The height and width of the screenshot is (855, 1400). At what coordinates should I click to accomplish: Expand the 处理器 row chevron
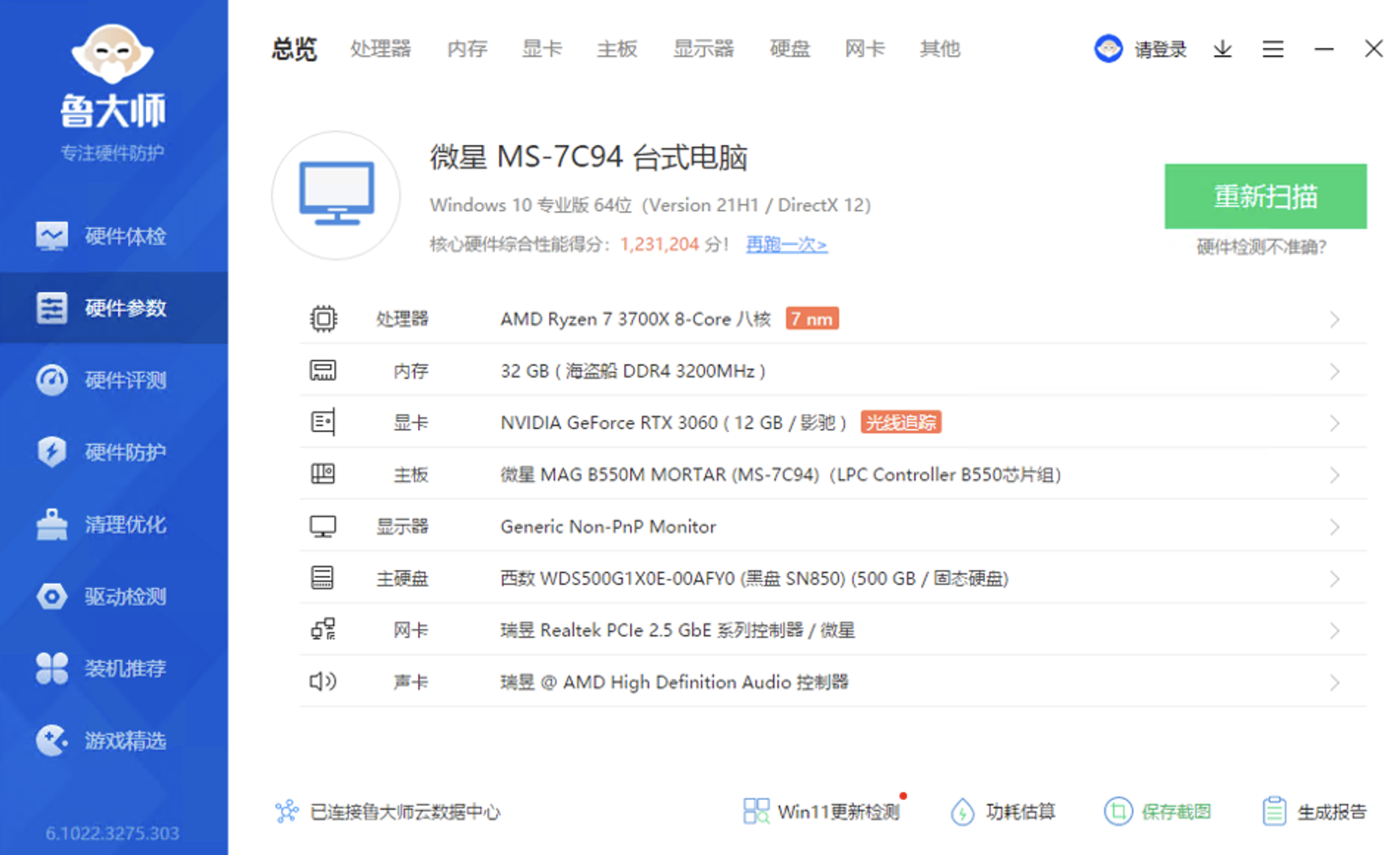(1334, 319)
